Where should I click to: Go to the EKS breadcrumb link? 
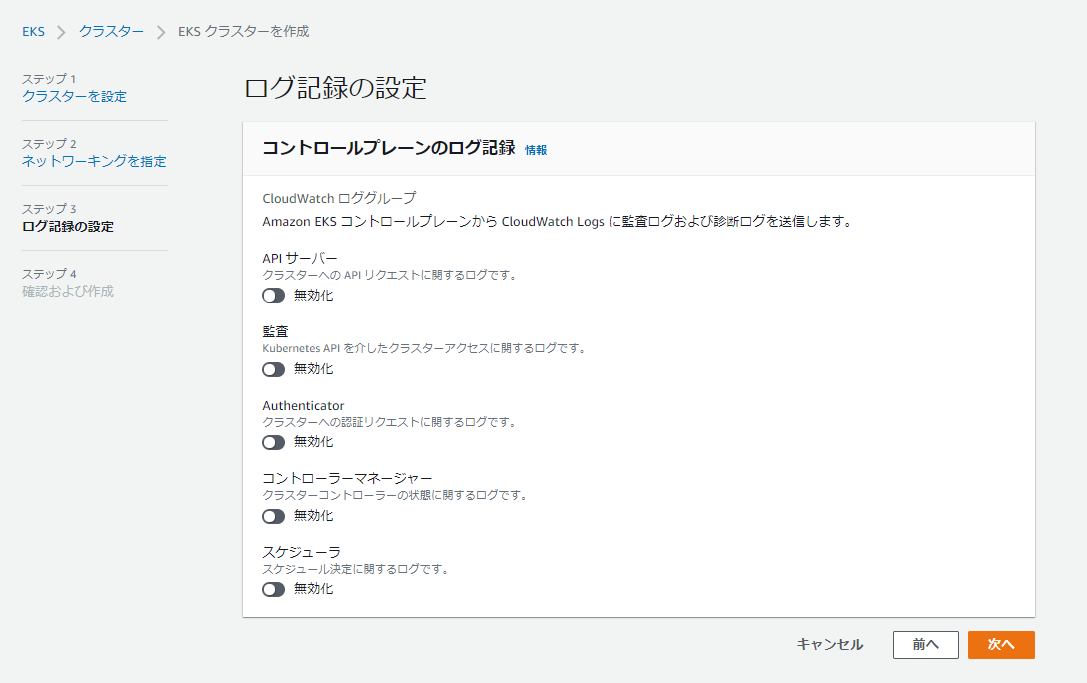(x=33, y=31)
